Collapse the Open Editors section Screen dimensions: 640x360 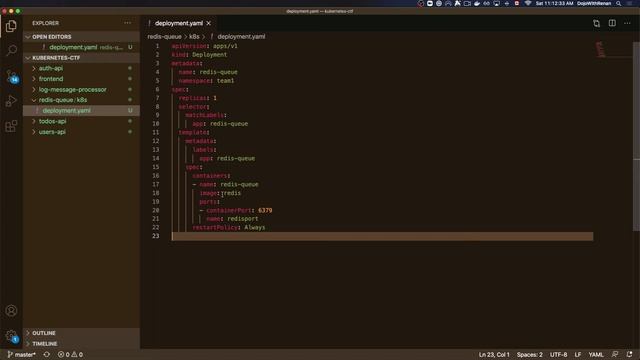click(81, 37)
